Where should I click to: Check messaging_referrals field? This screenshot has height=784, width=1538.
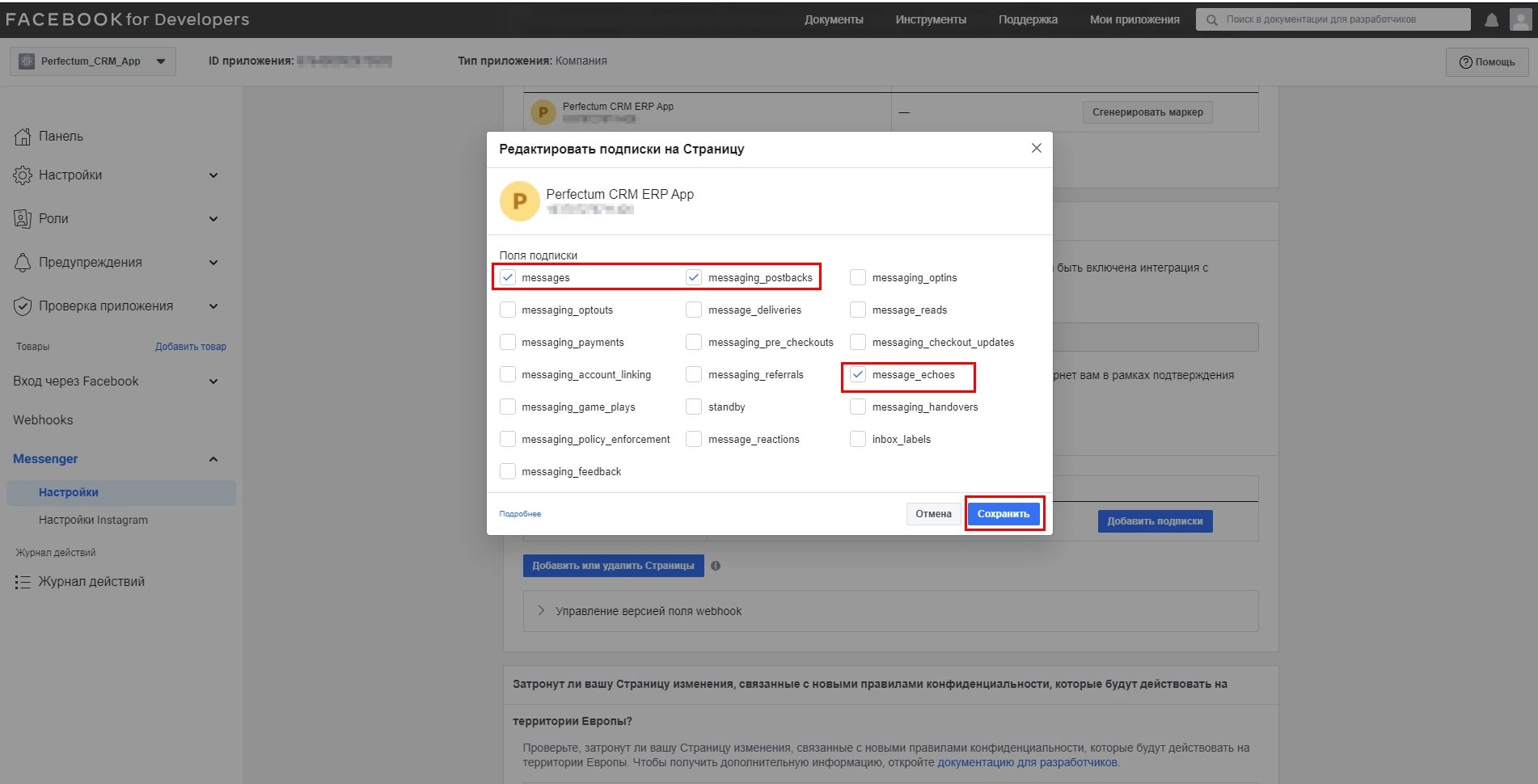(x=694, y=374)
